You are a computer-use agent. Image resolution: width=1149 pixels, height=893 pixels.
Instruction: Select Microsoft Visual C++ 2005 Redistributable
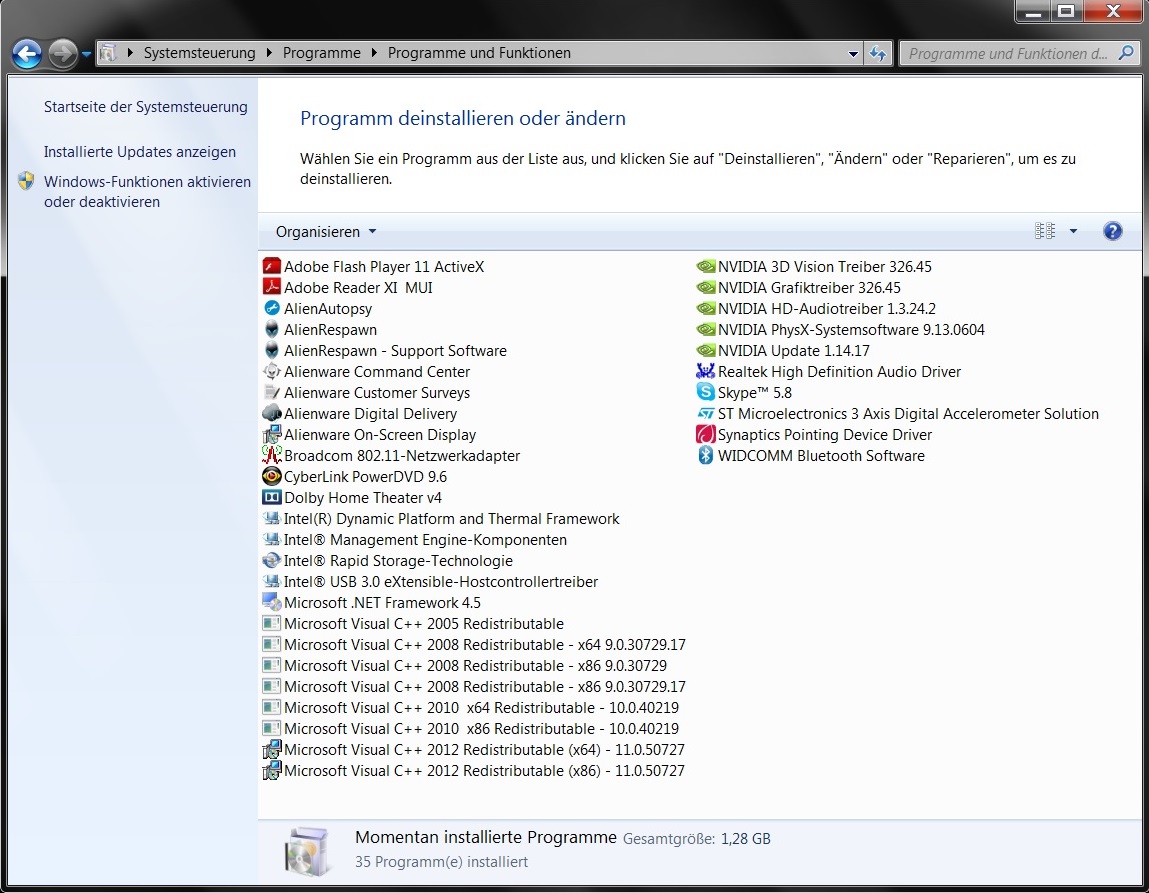[413, 623]
